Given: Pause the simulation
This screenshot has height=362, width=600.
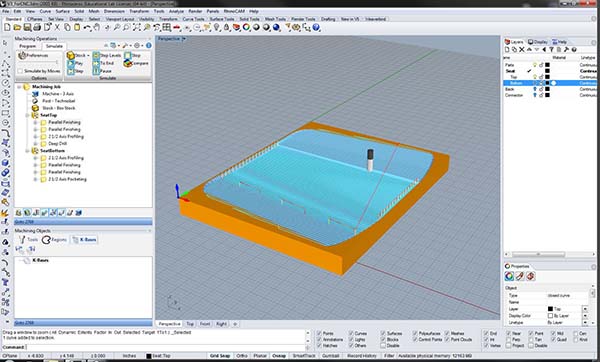Looking at the screenshot, I should (x=102, y=71).
